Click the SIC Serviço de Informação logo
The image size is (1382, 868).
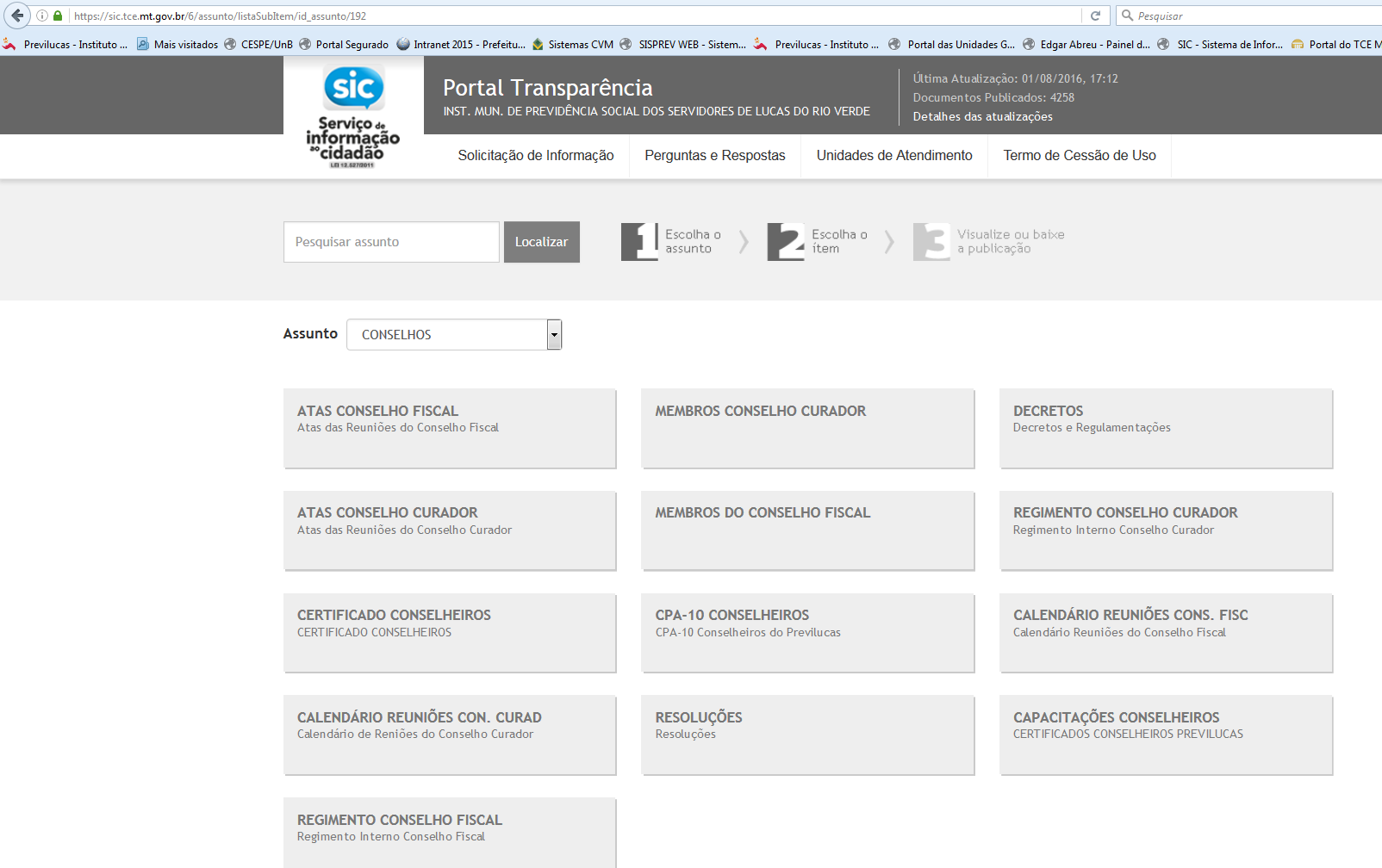coord(353,116)
